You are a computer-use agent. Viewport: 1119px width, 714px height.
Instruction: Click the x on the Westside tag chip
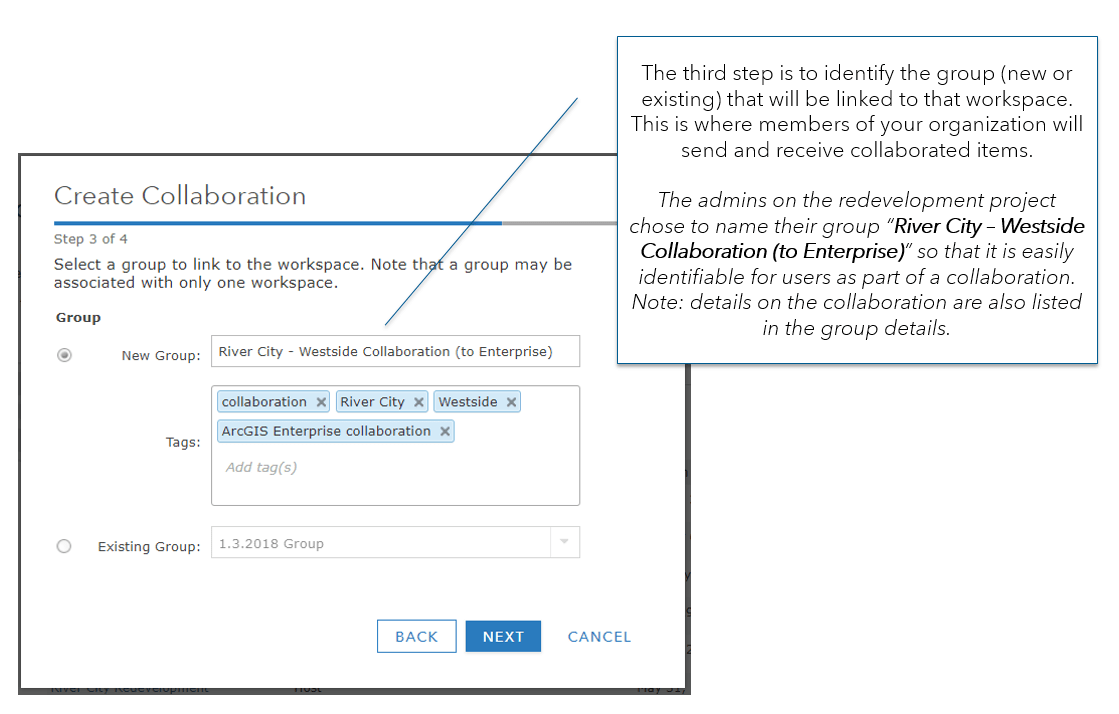tap(511, 401)
